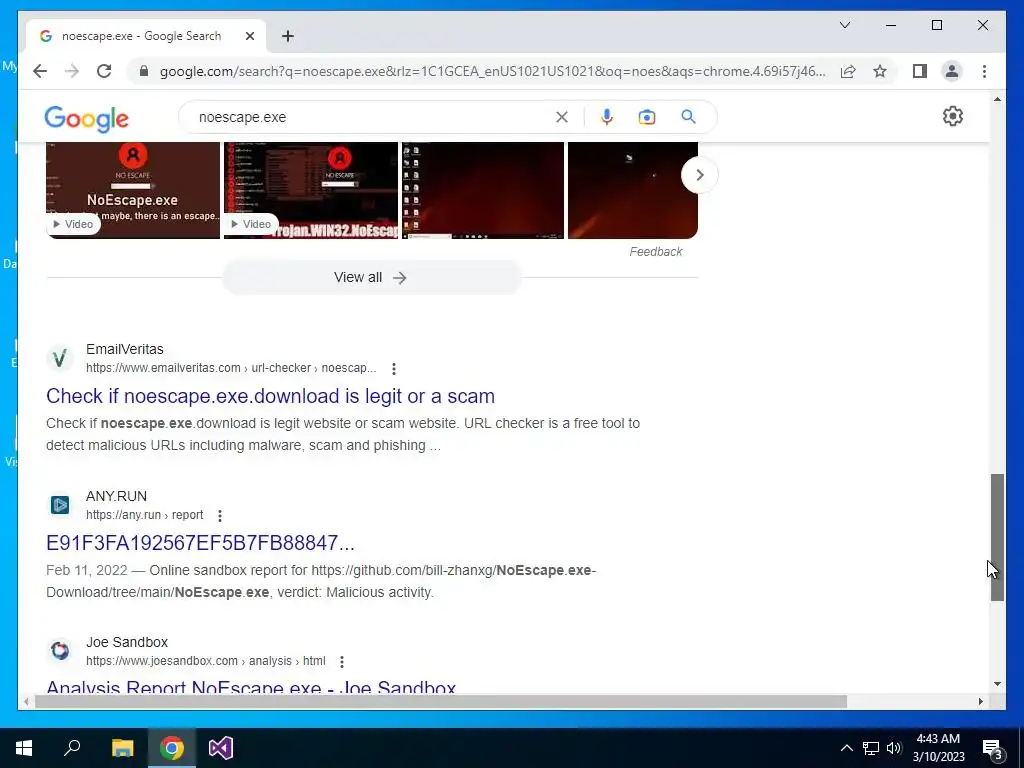Click the EmailVeritas site icon
Image resolution: width=1024 pixels, height=768 pixels.
coord(60,358)
